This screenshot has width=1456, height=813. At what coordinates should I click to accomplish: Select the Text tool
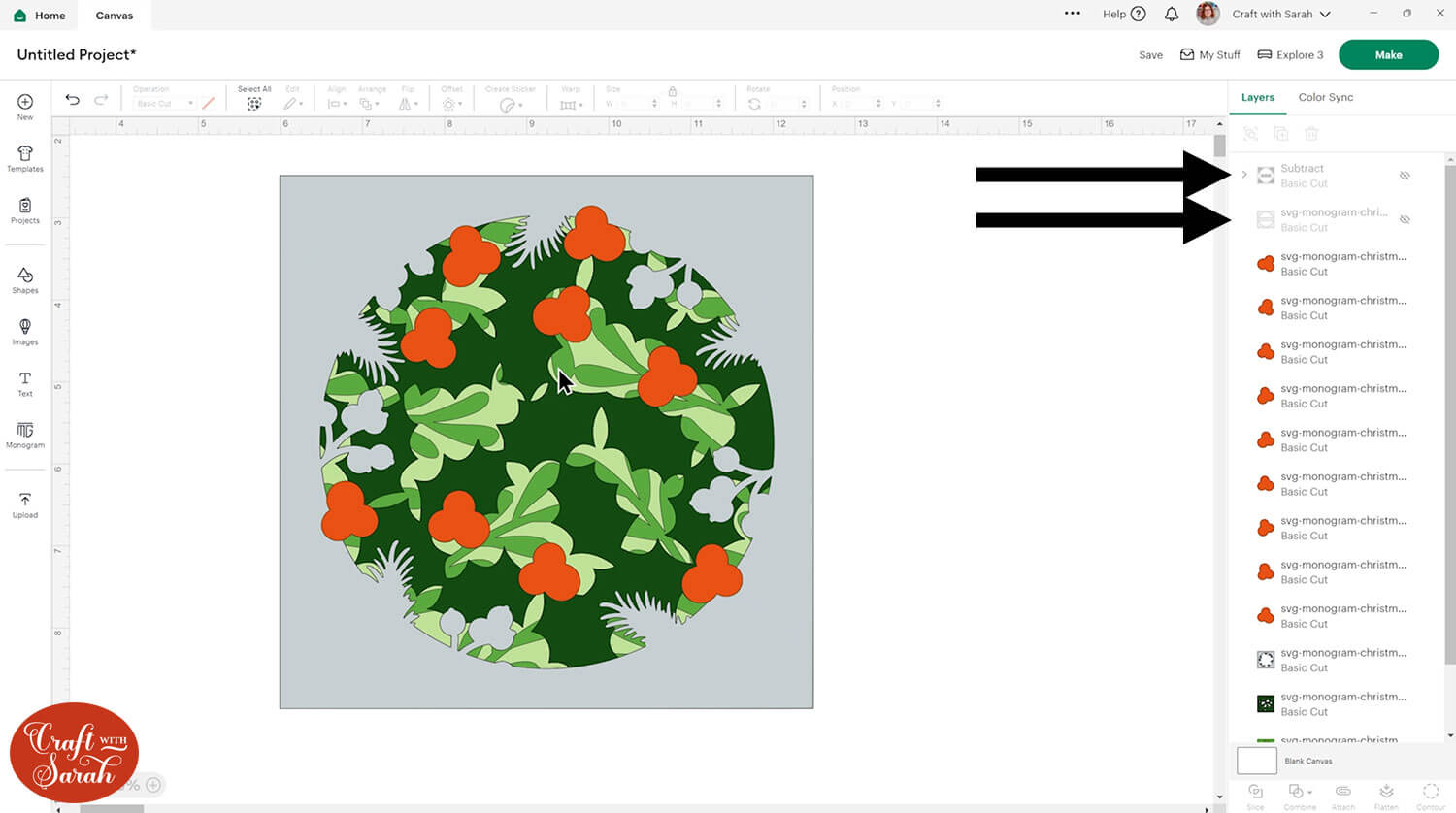click(x=25, y=382)
